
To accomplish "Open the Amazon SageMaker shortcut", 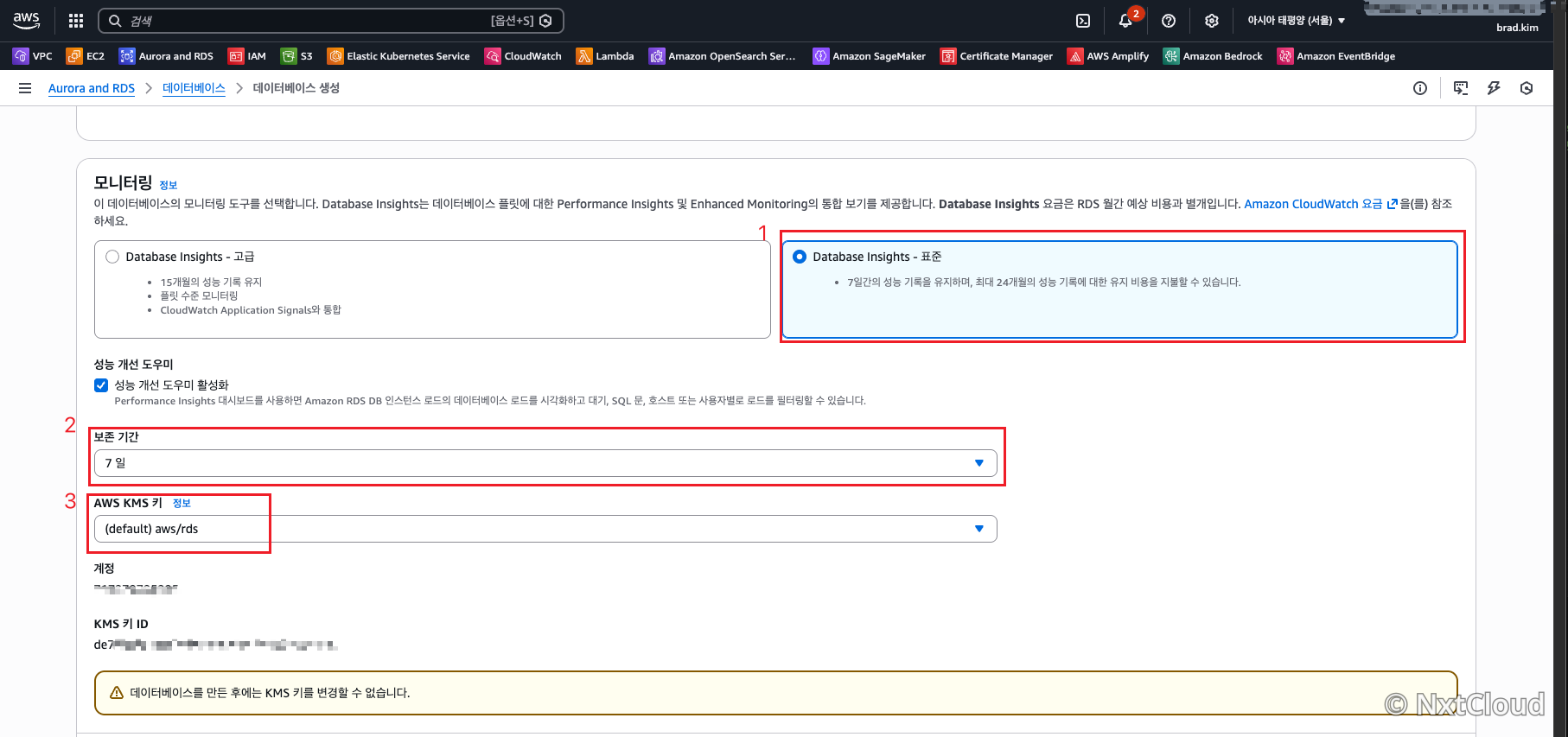I will (870, 56).
